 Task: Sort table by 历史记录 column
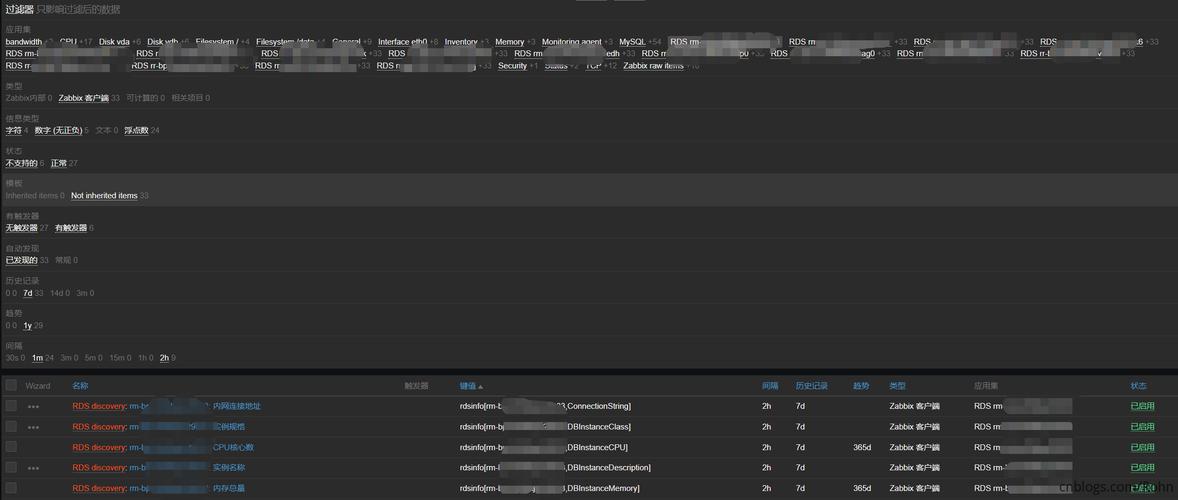pyautogui.click(x=811, y=386)
